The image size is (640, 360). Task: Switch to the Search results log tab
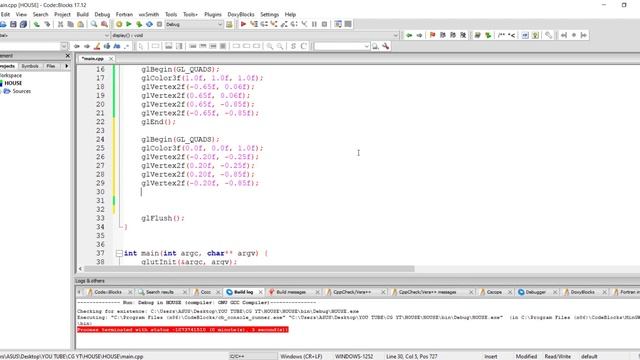click(x=160, y=292)
